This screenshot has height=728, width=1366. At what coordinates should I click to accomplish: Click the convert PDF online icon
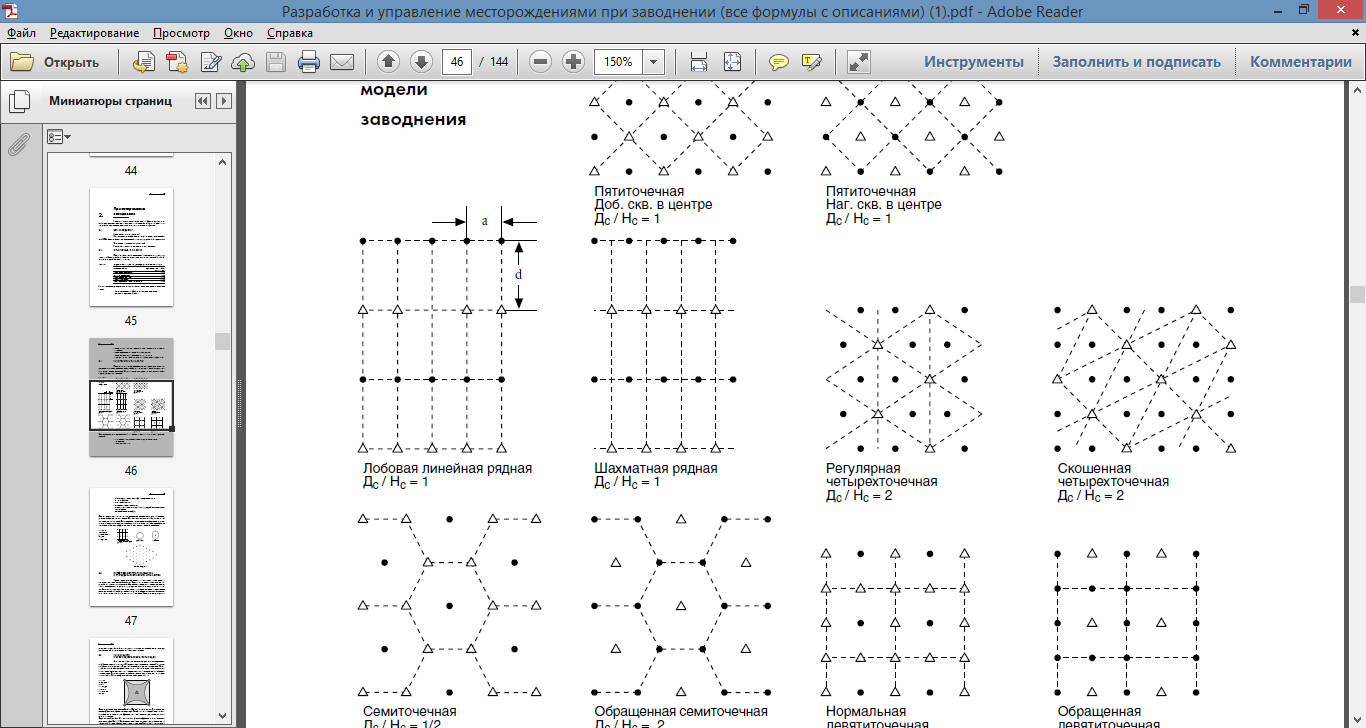[x=145, y=62]
